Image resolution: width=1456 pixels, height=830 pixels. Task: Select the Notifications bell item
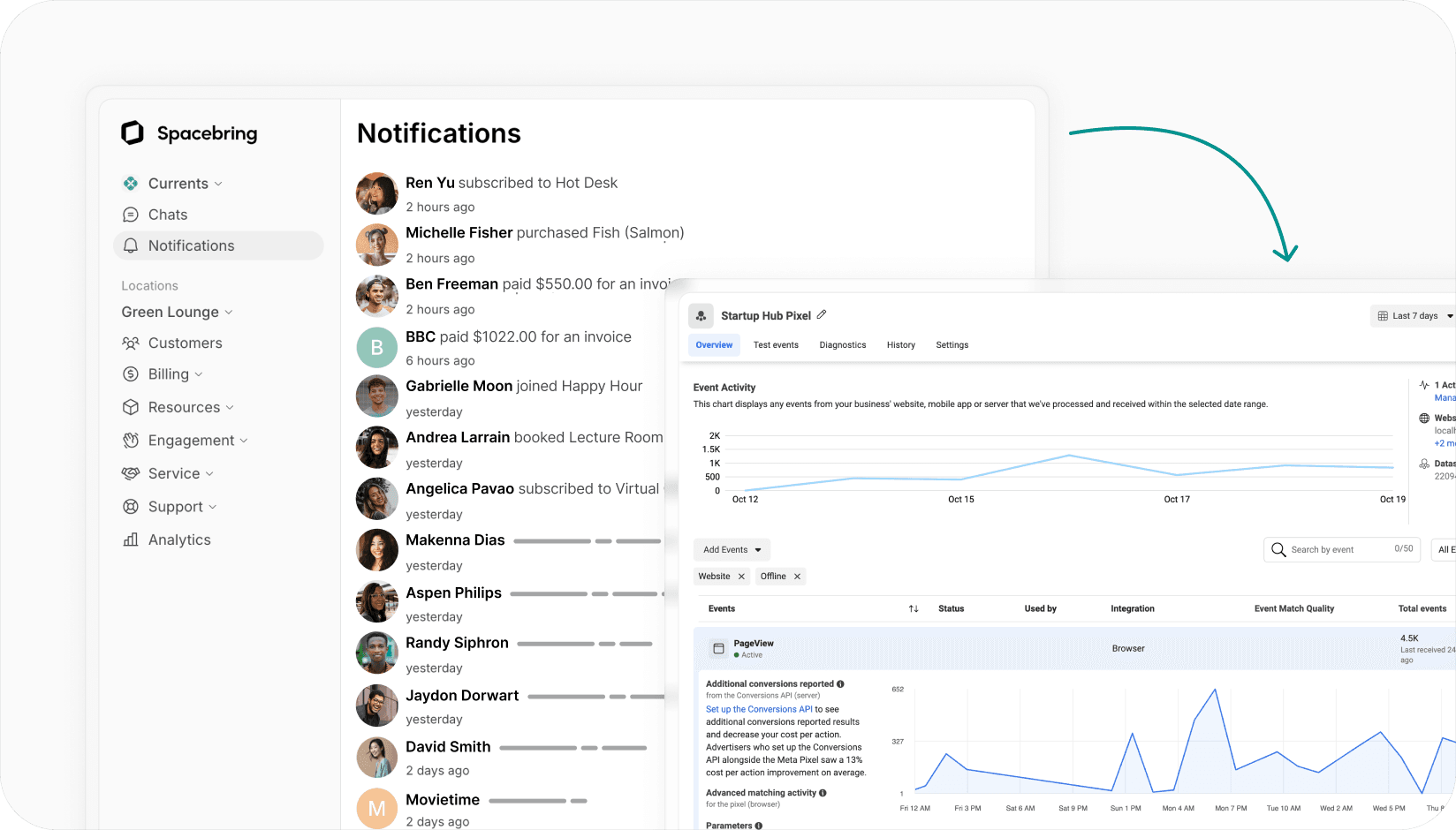[x=131, y=245]
